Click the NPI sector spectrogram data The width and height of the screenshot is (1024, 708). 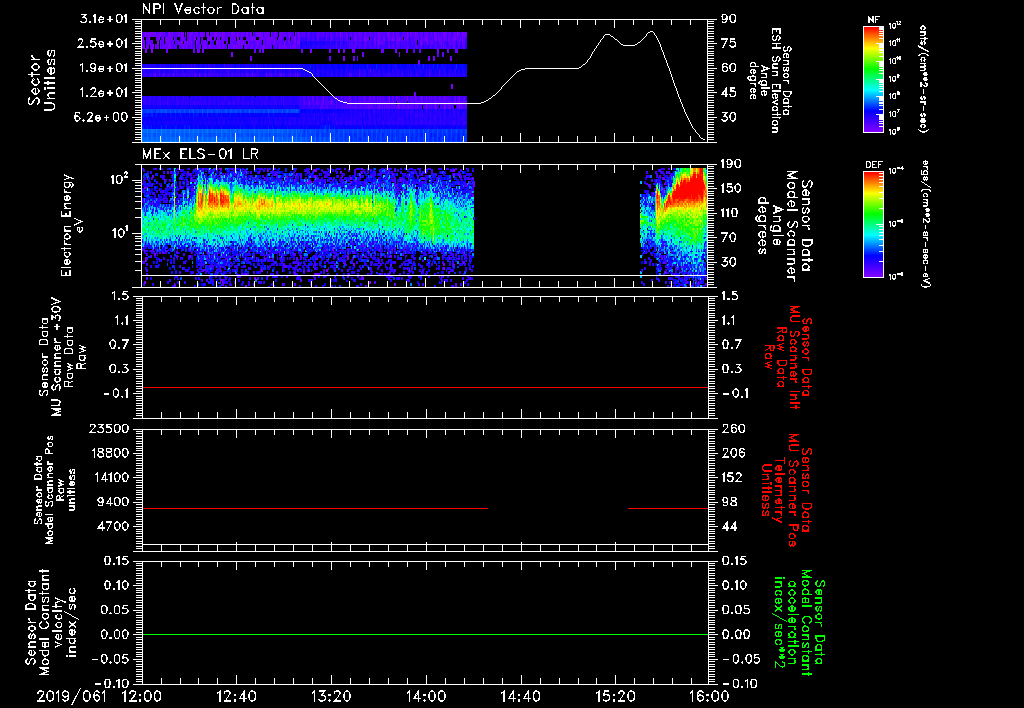304,86
